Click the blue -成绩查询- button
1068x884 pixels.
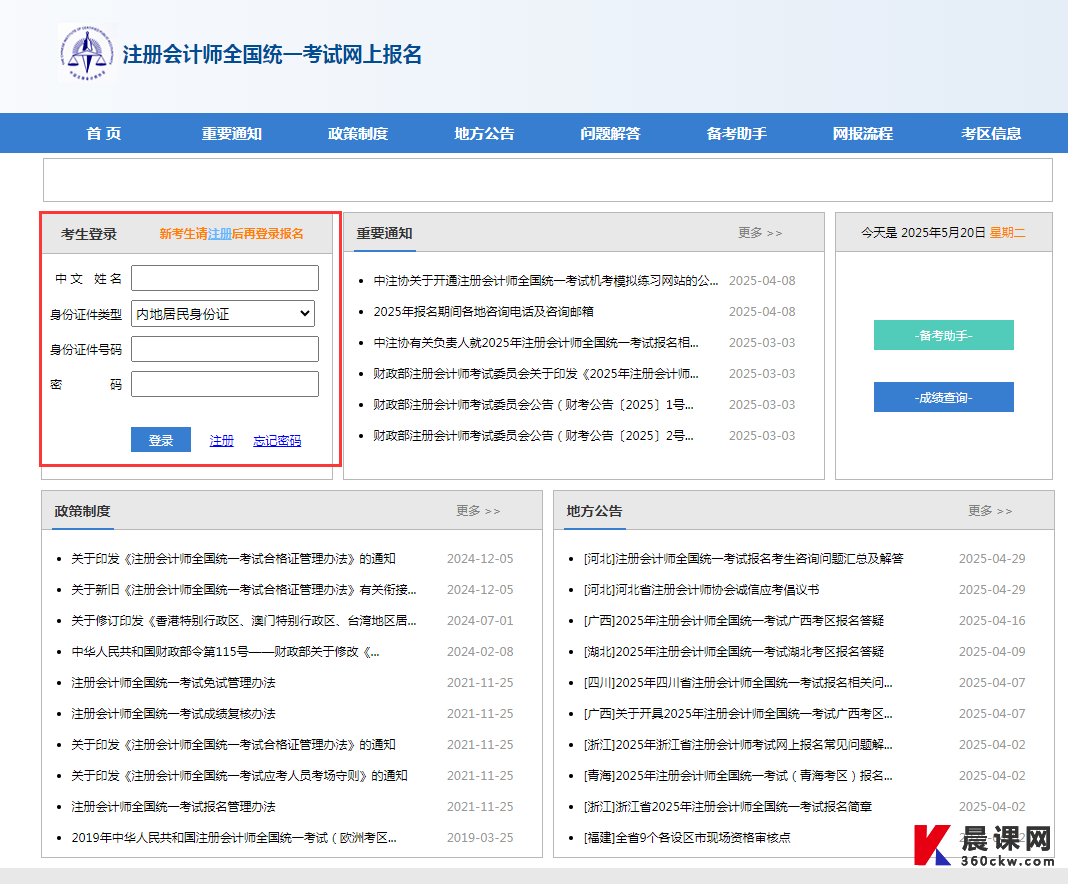click(943, 397)
